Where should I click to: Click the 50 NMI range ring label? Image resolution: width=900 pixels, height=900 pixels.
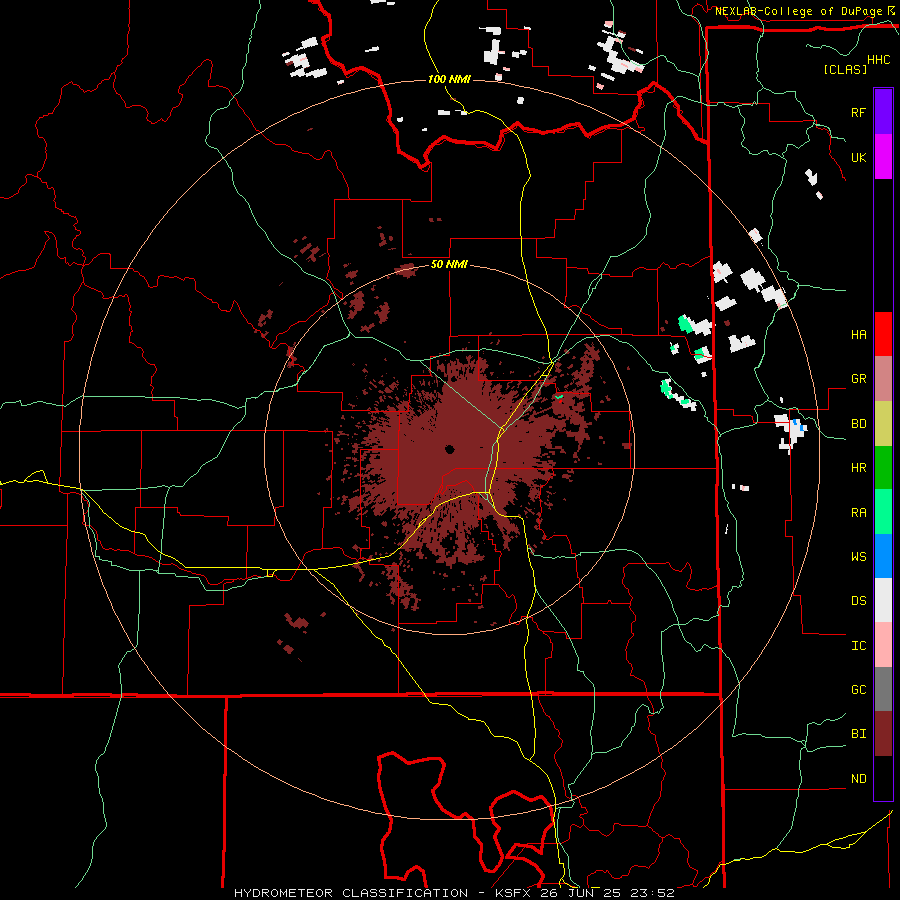point(449,265)
